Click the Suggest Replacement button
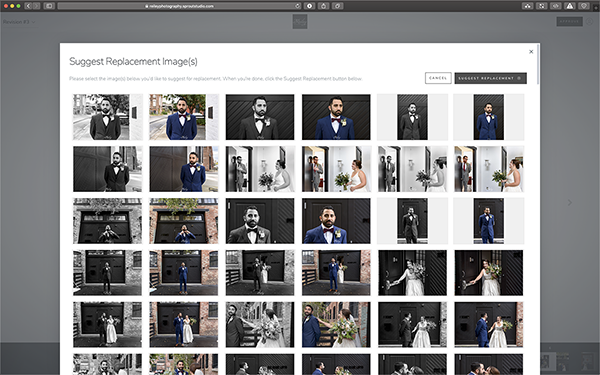Image resolution: width=600 pixels, height=375 pixels. [490, 78]
